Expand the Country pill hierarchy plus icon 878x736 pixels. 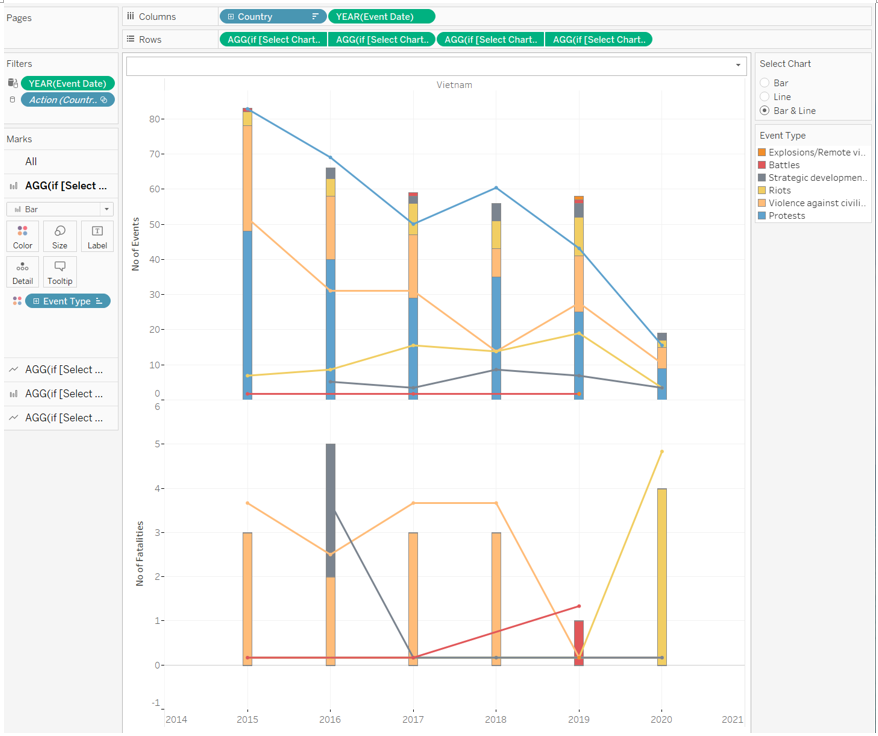(x=231, y=16)
